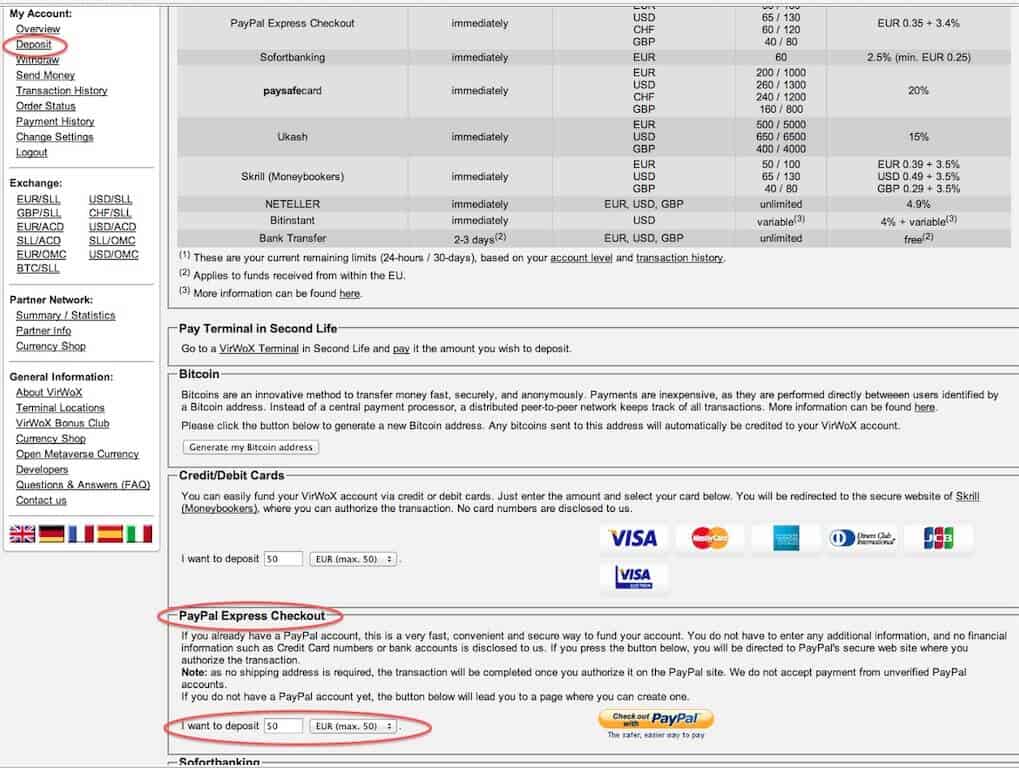Open the EUR/ACD exchange link

tap(40, 227)
